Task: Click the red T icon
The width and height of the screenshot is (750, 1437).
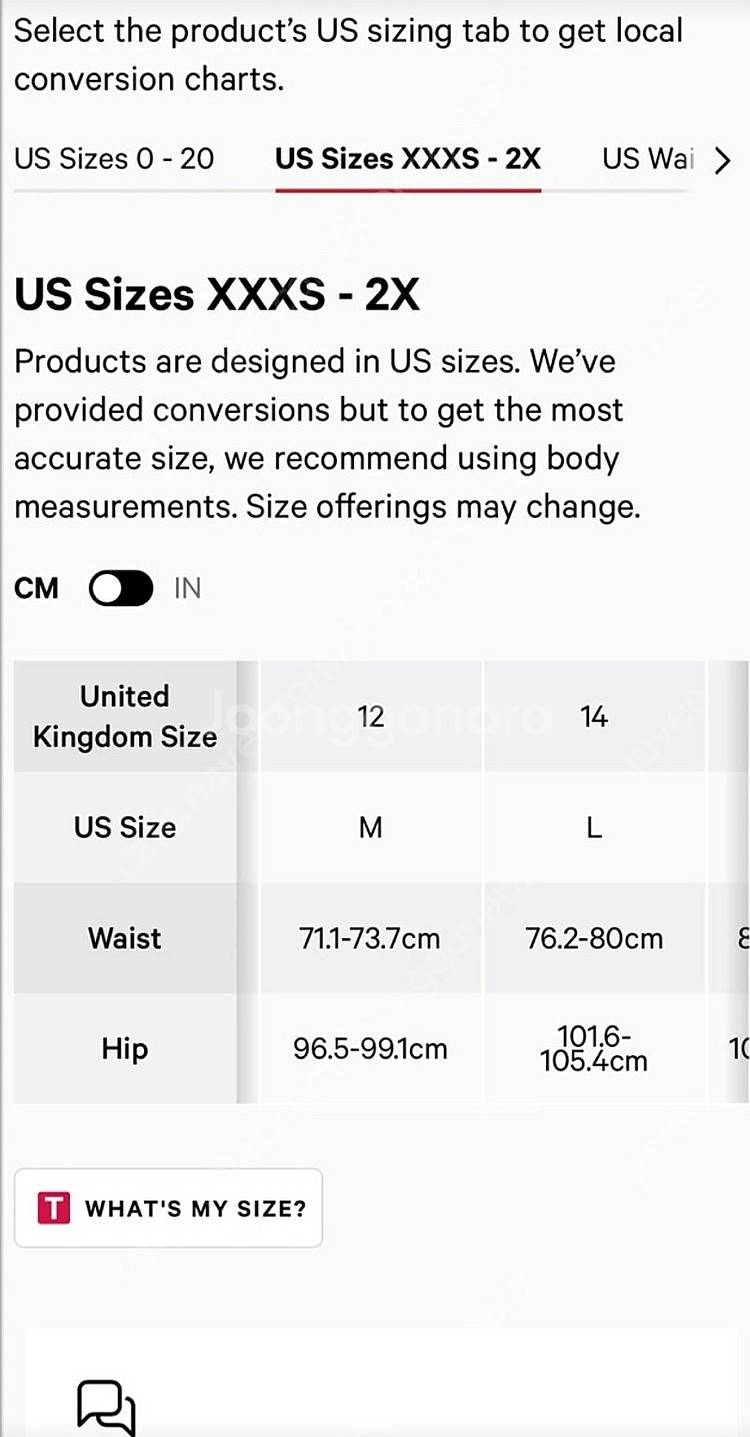Action: (x=53, y=1208)
